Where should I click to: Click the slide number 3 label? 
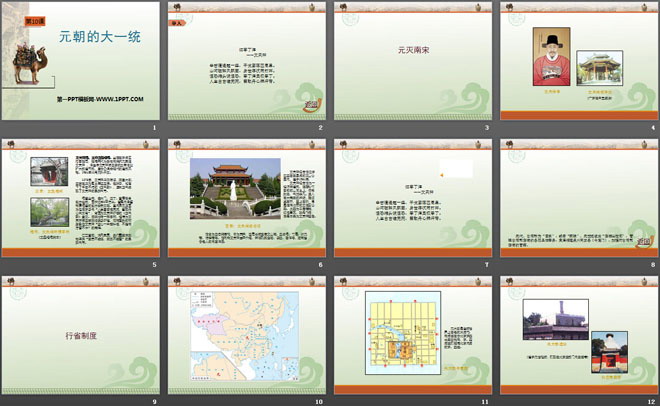(x=487, y=127)
